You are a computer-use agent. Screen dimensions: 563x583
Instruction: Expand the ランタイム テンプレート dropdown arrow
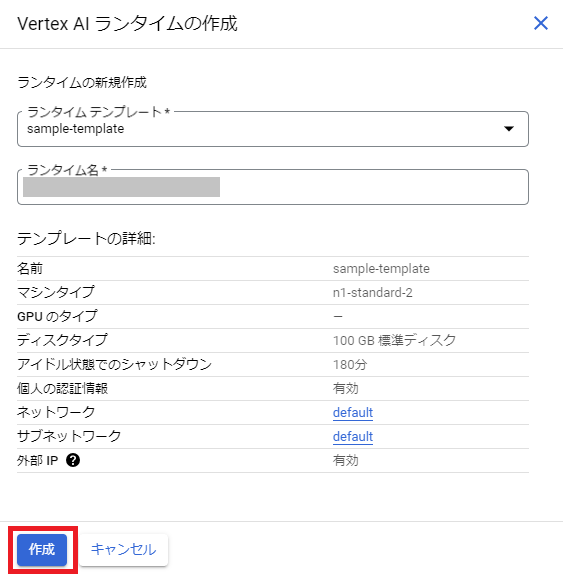509,129
